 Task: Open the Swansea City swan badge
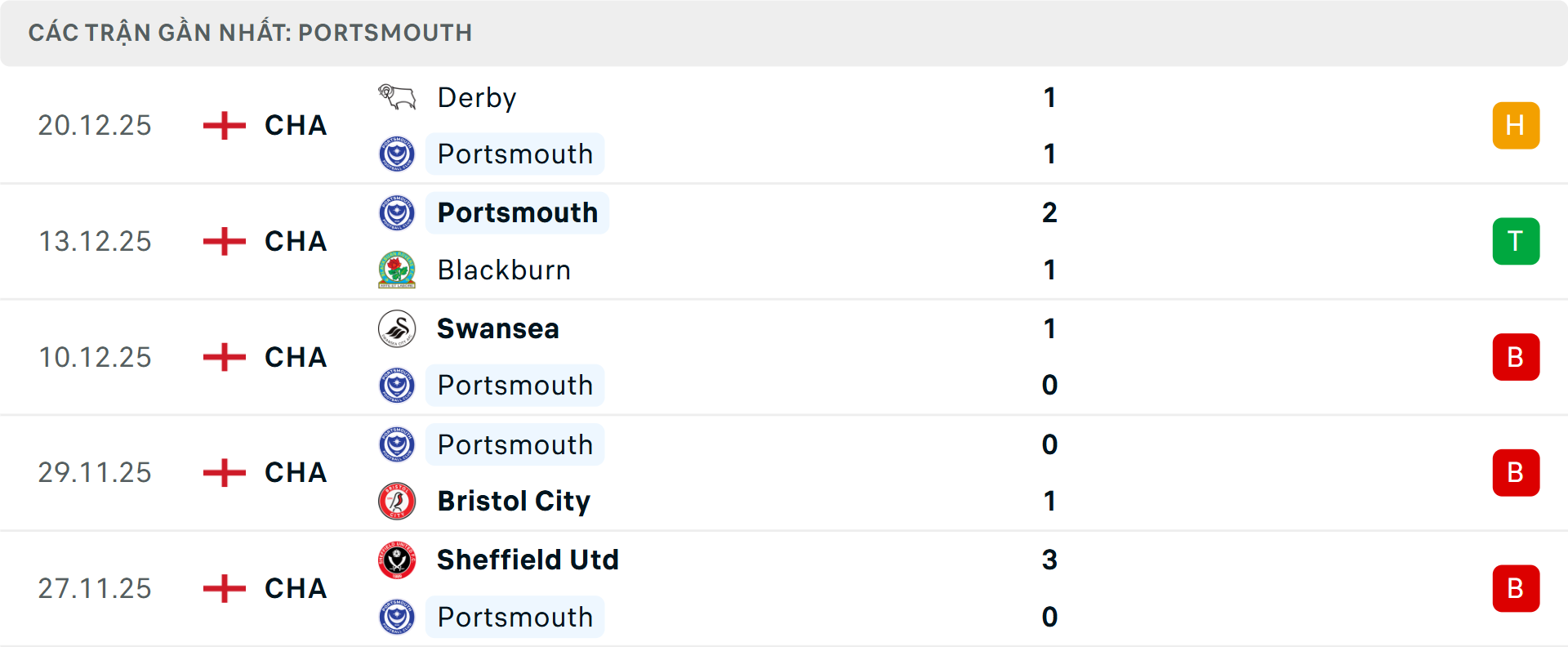[x=397, y=328]
